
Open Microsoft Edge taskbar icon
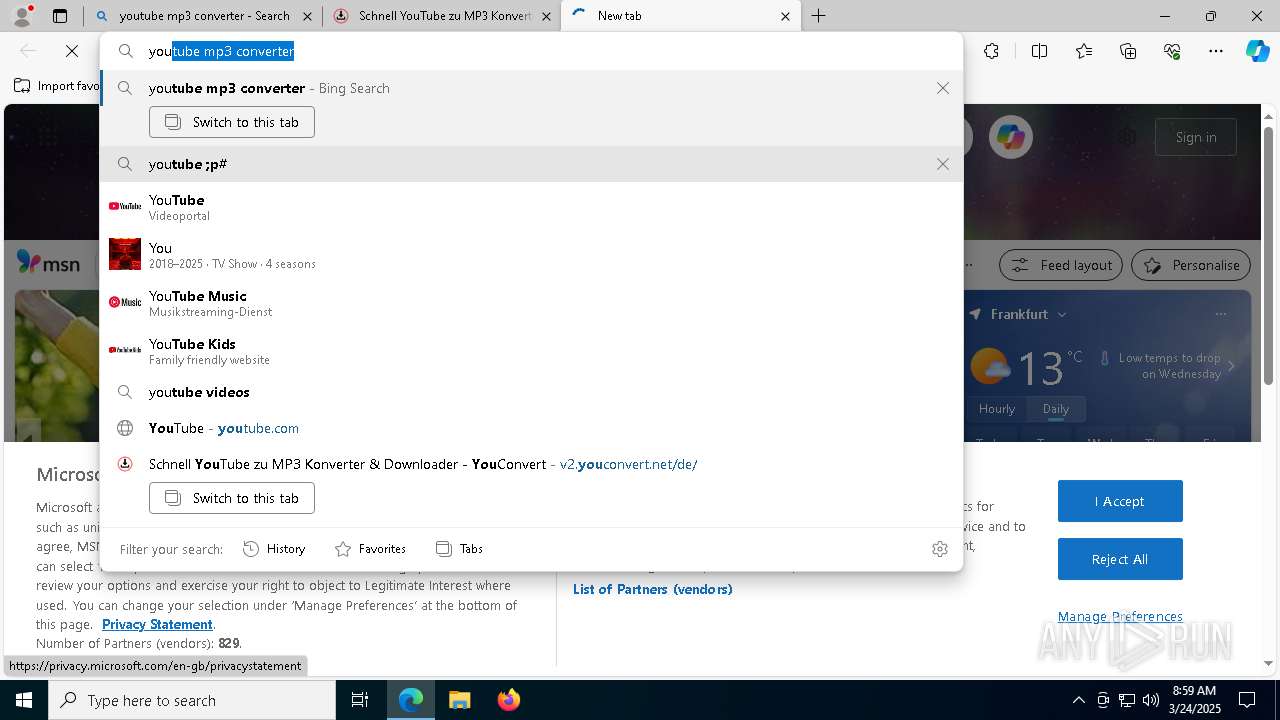411,700
